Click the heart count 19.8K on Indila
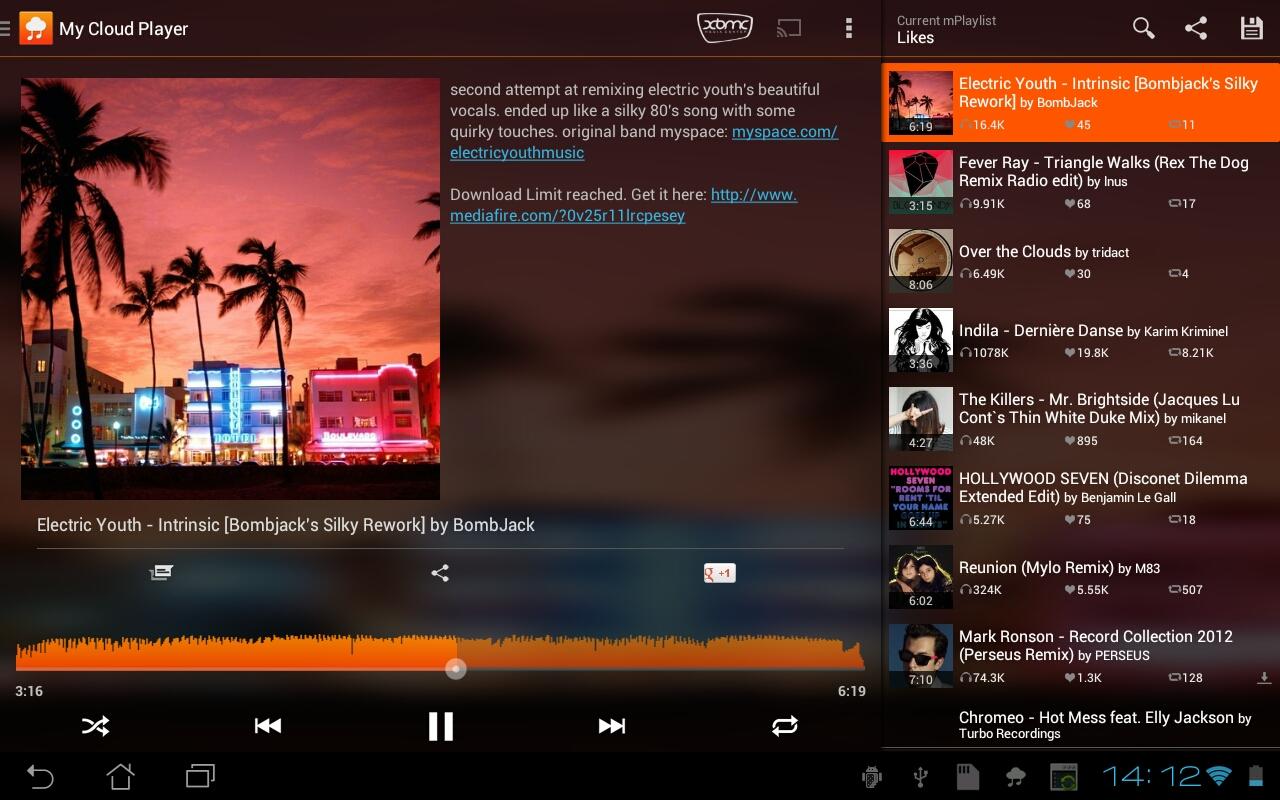Screen dimensions: 1280x800 (x=1087, y=352)
